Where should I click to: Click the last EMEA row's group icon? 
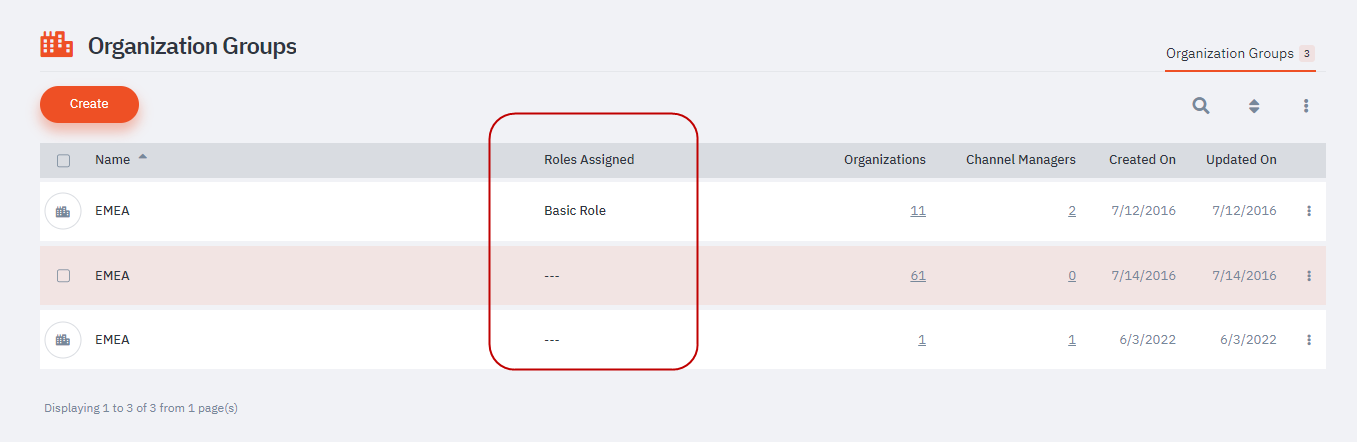pyautogui.click(x=63, y=340)
